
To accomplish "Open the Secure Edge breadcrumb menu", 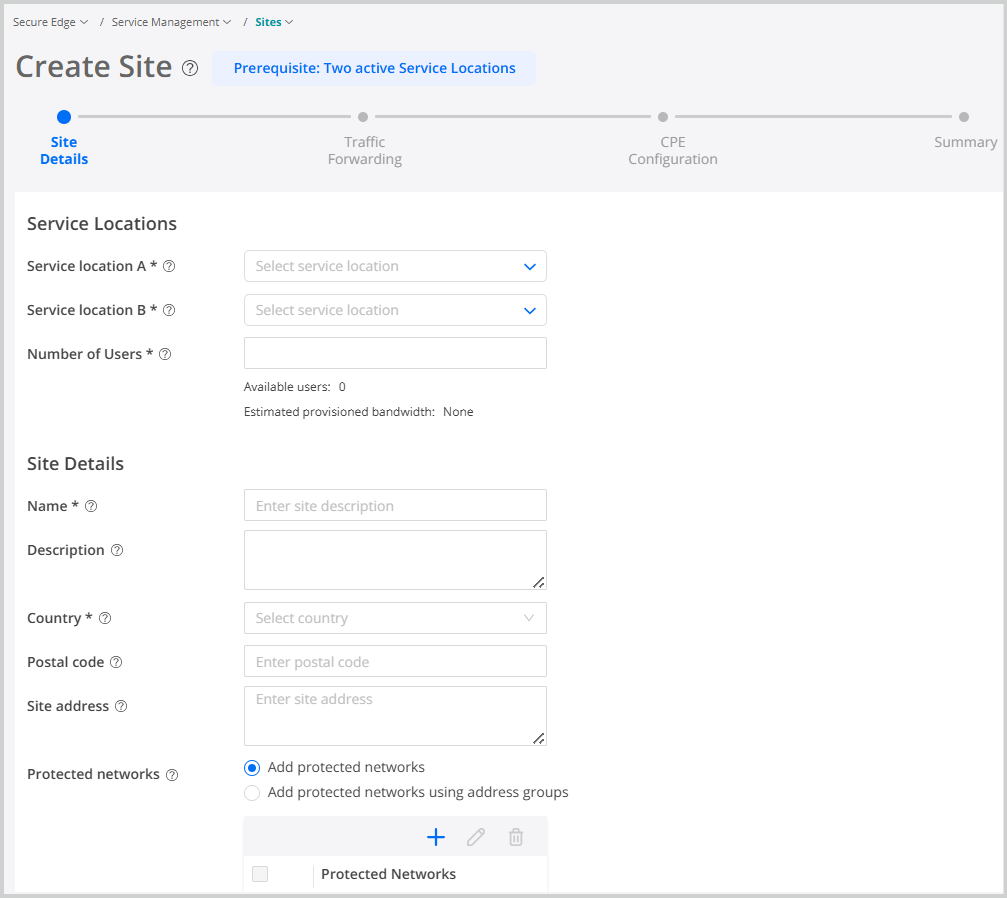I will coord(50,22).
